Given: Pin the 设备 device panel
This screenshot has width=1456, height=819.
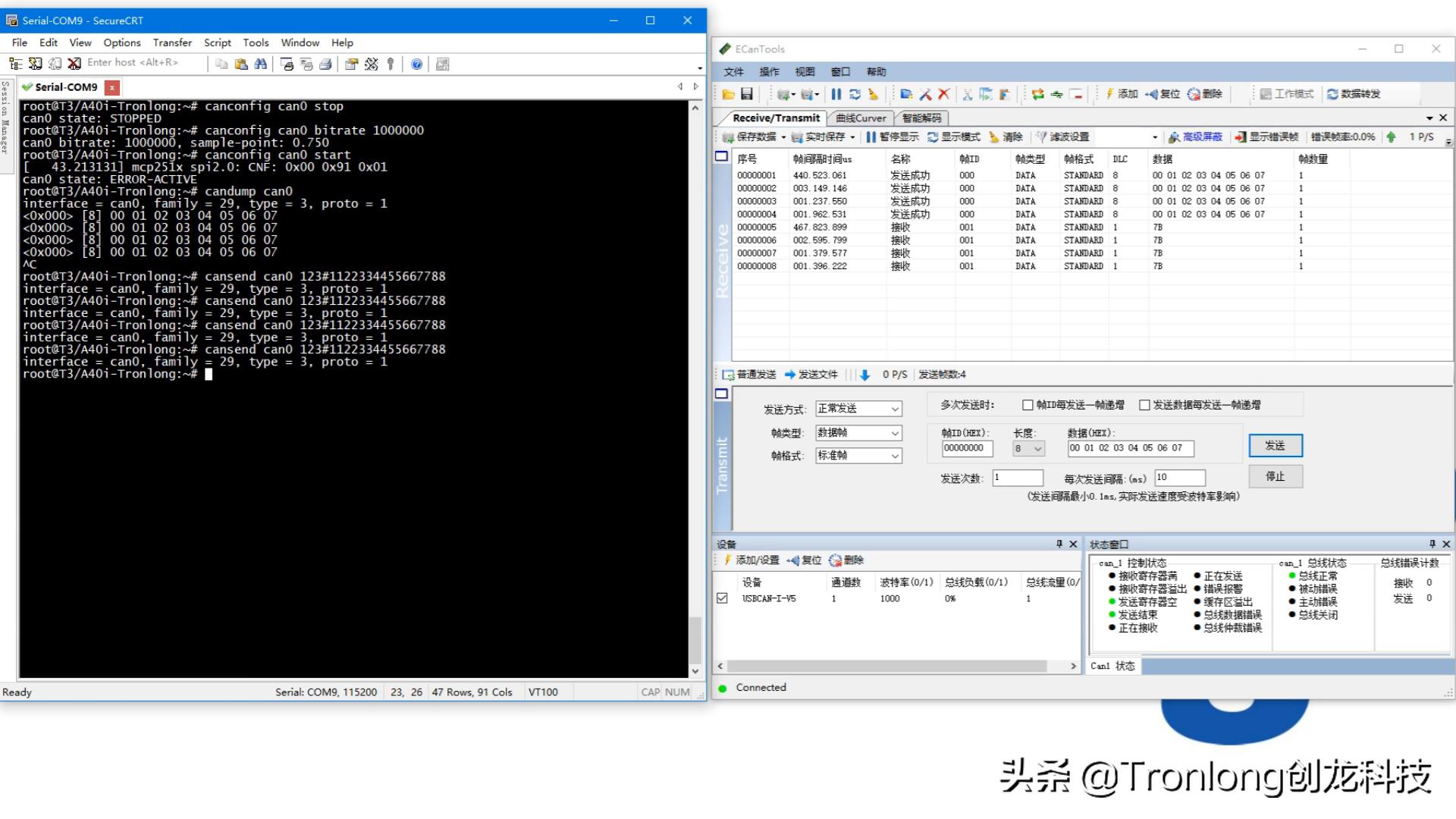Looking at the screenshot, I should tap(1059, 544).
